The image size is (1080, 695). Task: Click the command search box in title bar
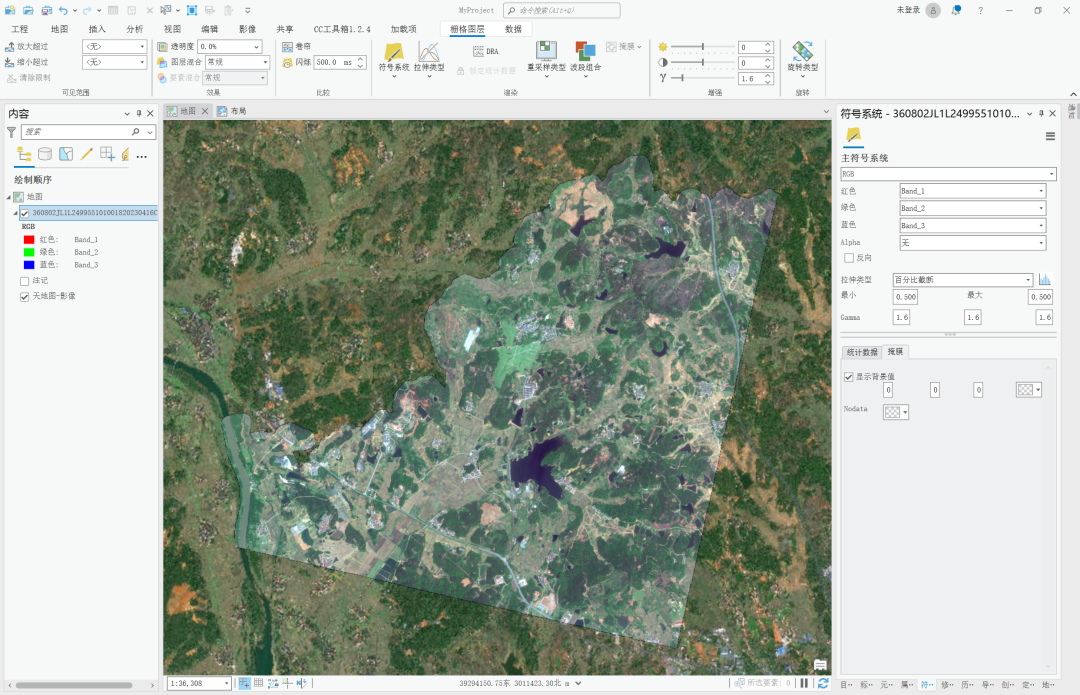(561, 10)
